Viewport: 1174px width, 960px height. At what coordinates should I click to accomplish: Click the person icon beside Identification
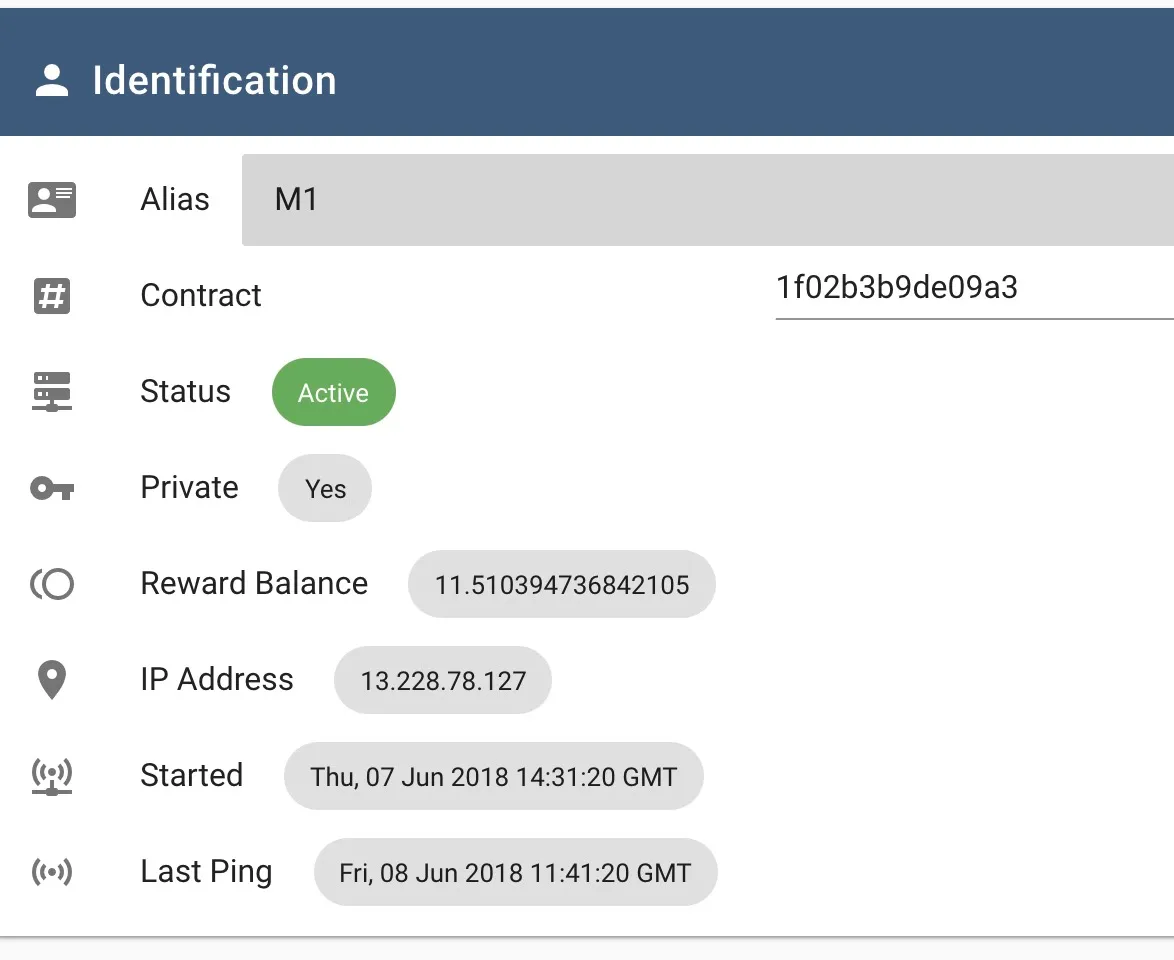point(52,80)
